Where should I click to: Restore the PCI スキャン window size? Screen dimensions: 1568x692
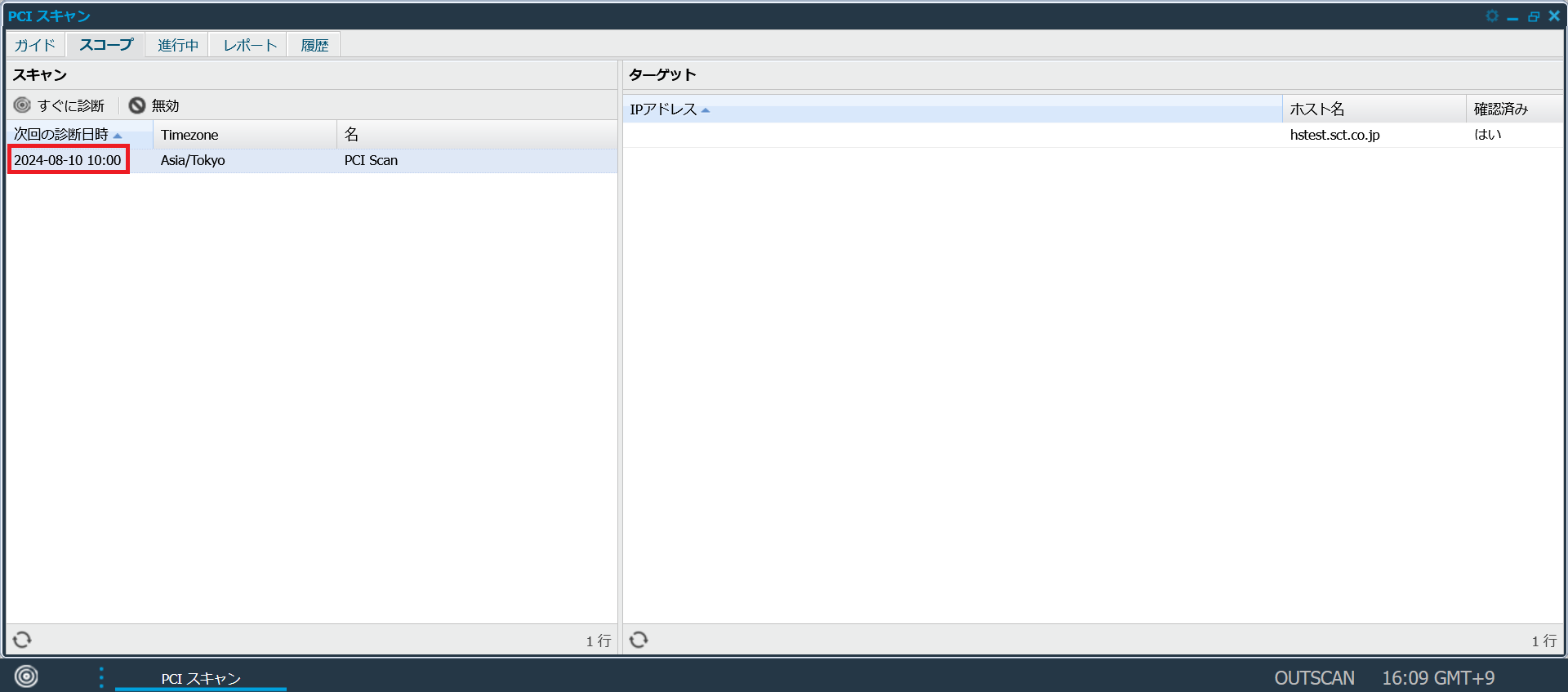coord(1534,16)
